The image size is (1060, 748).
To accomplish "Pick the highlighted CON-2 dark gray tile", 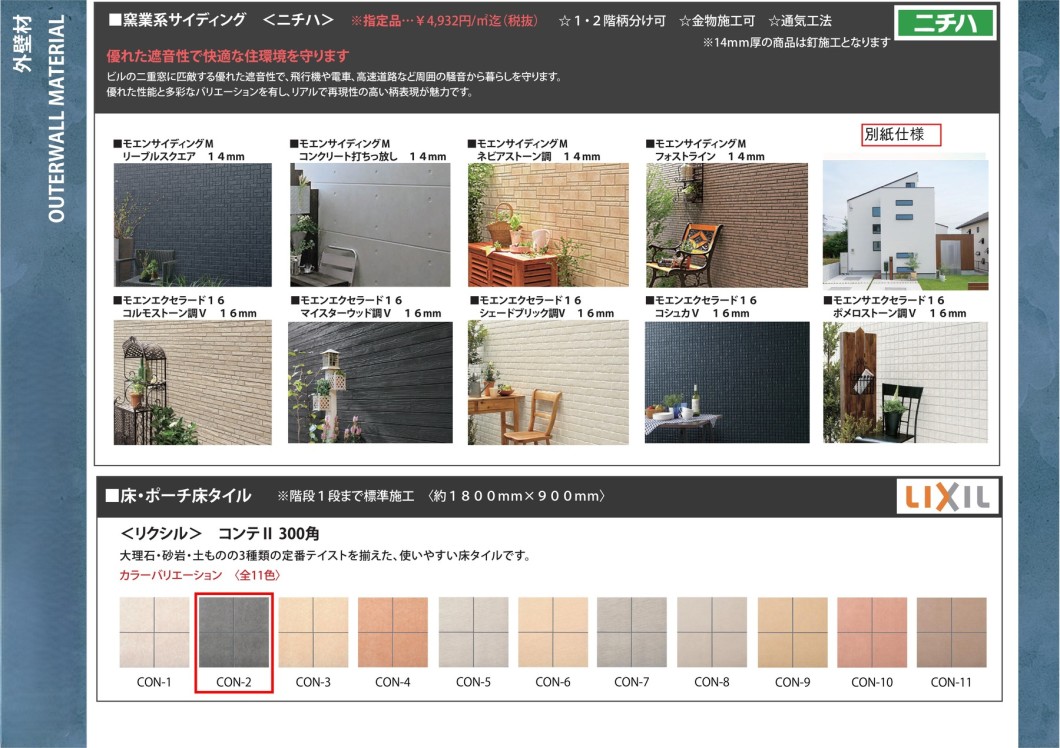I will 233,632.
